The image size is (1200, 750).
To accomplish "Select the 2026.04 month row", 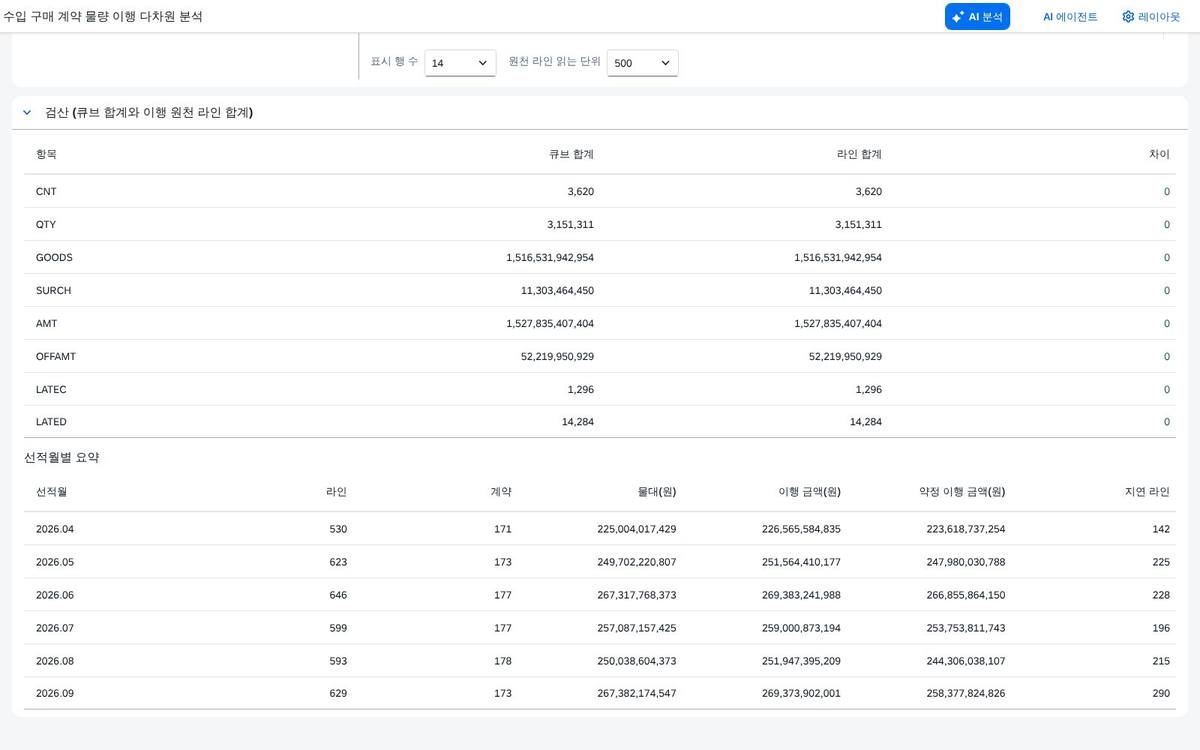I will (x=600, y=528).
